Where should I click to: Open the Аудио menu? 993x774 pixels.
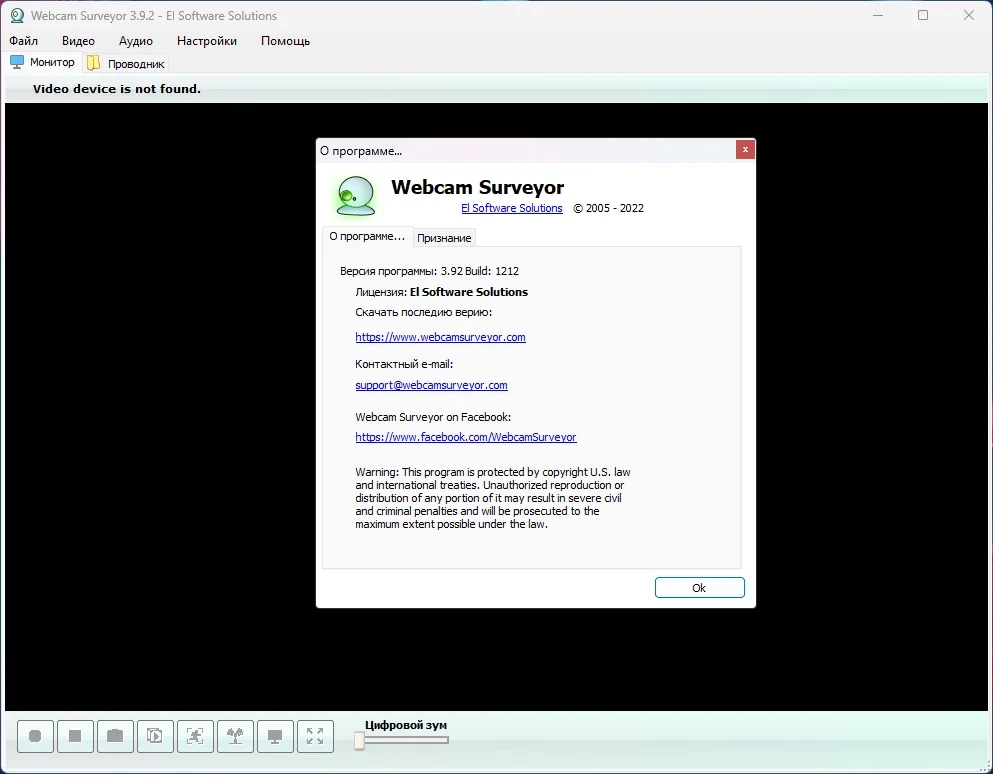[x=136, y=41]
